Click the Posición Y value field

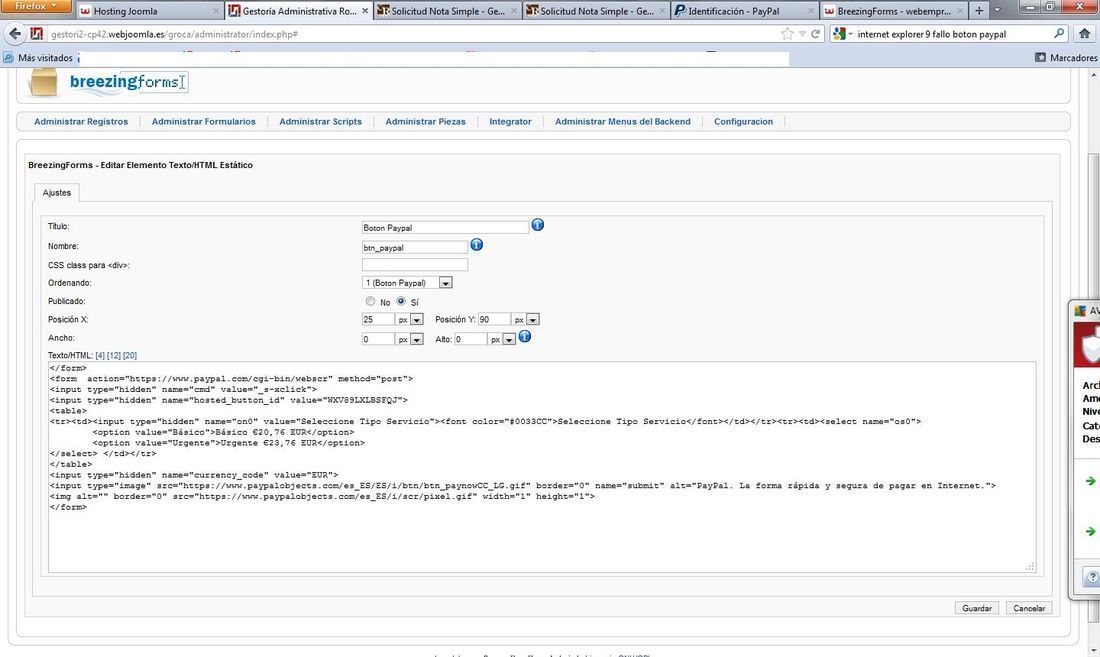coord(494,320)
